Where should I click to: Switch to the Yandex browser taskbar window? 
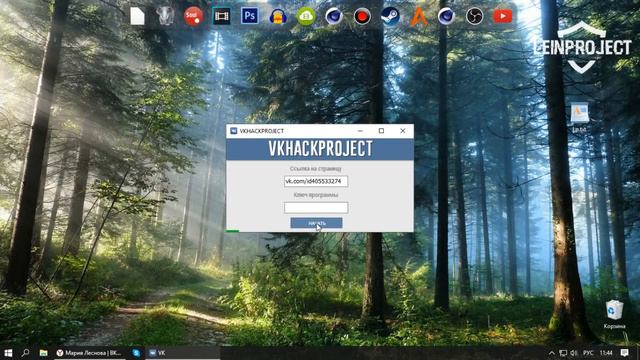pyautogui.click(x=89, y=353)
